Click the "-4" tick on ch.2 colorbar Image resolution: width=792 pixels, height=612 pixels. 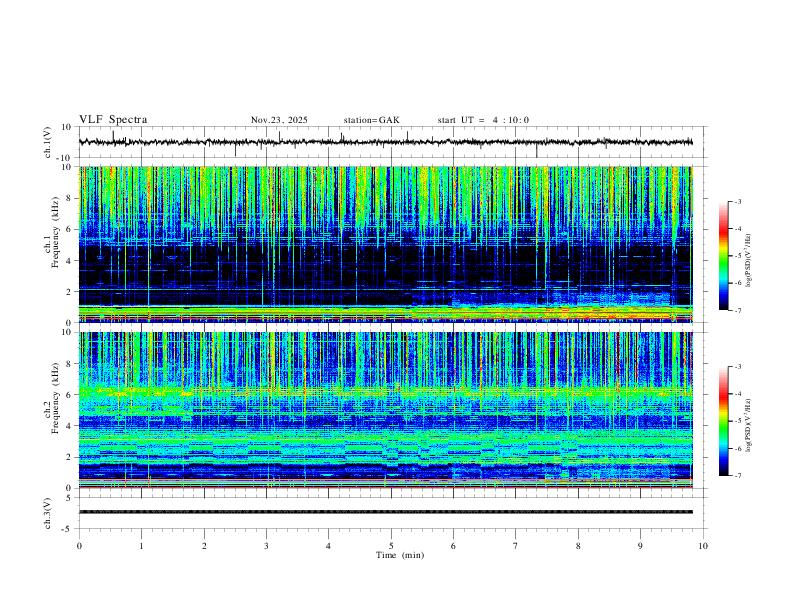point(737,393)
